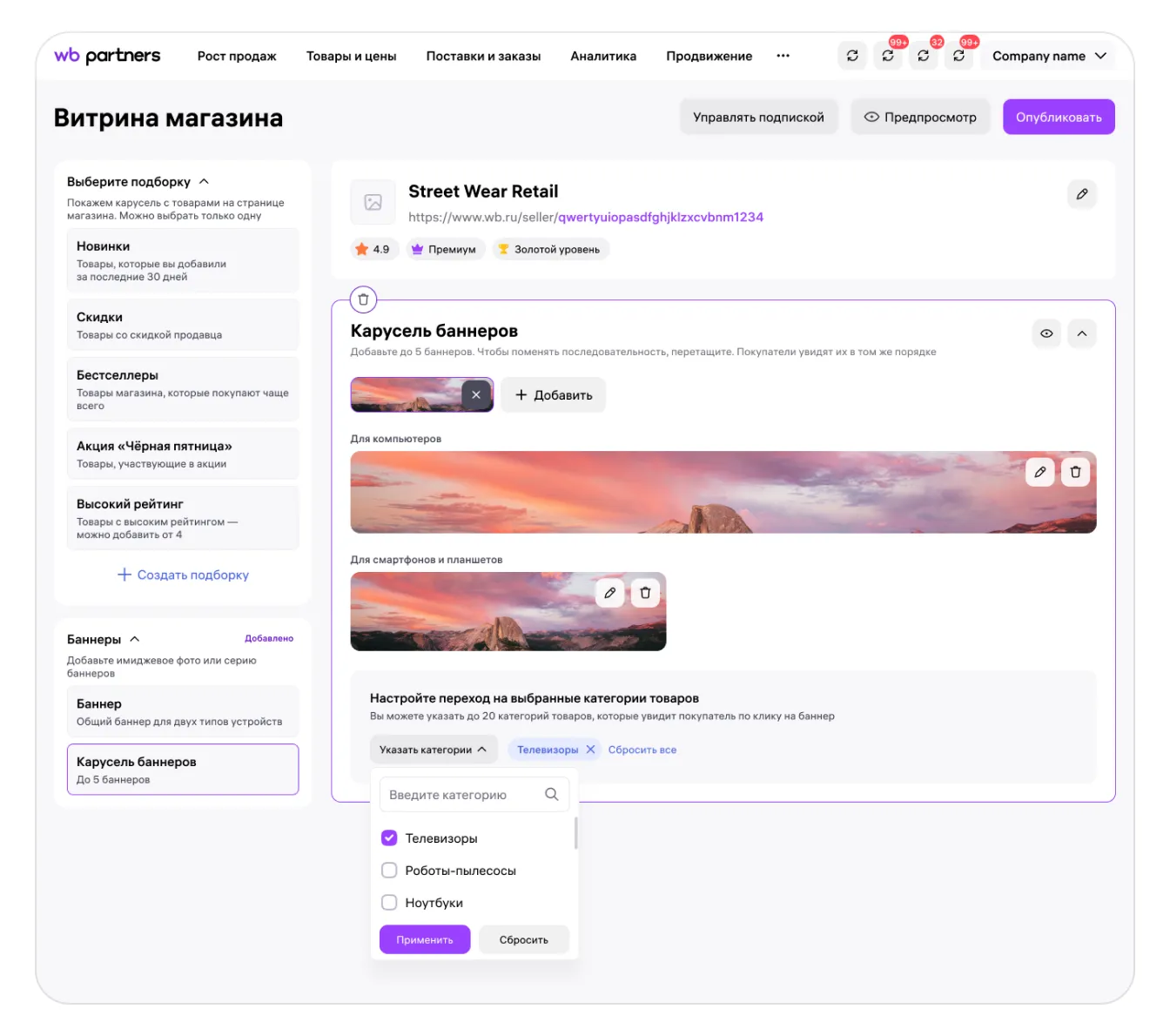Collapse the Карусель баннеров section

(x=1081, y=333)
